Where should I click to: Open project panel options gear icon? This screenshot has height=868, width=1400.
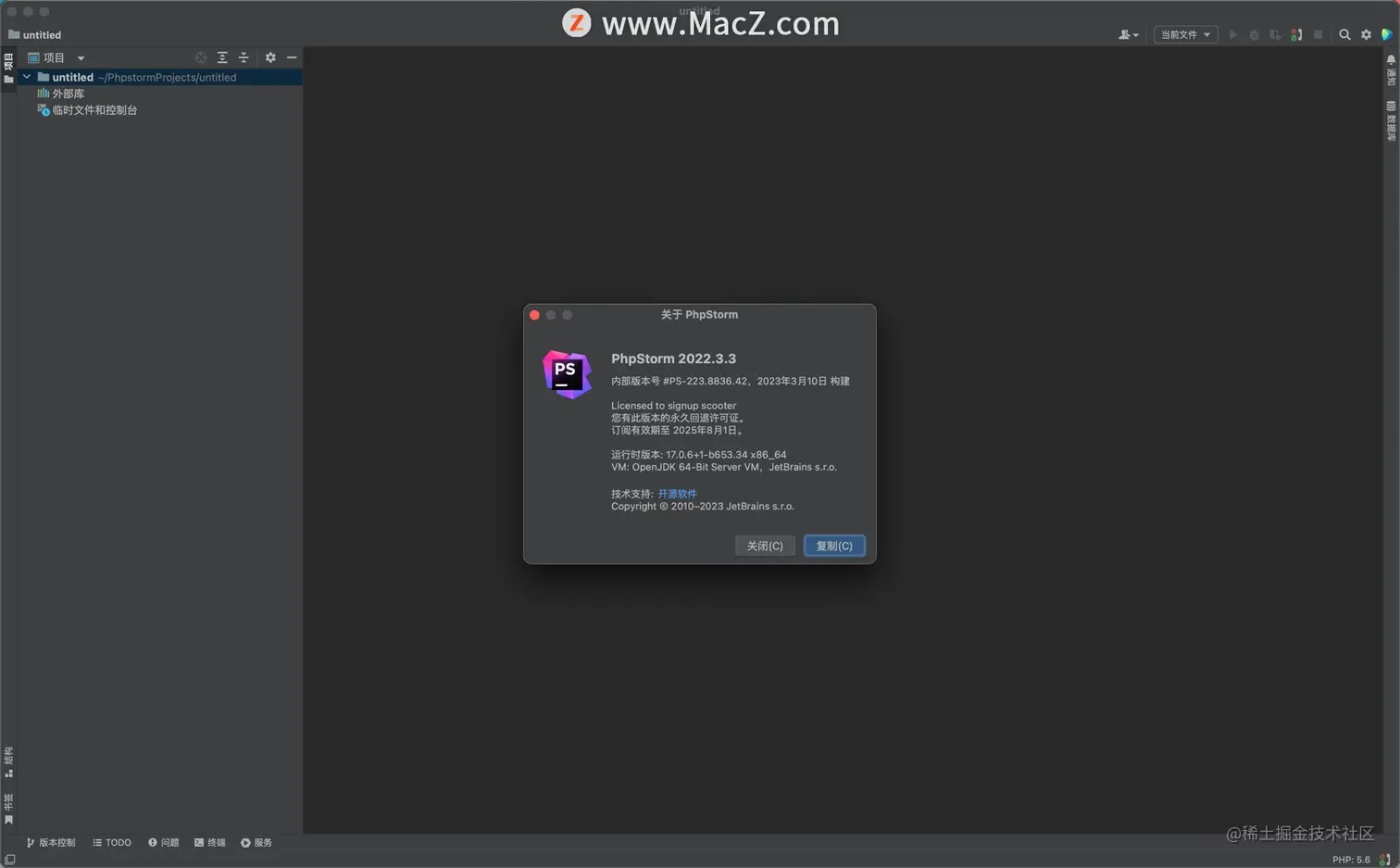[x=270, y=57]
